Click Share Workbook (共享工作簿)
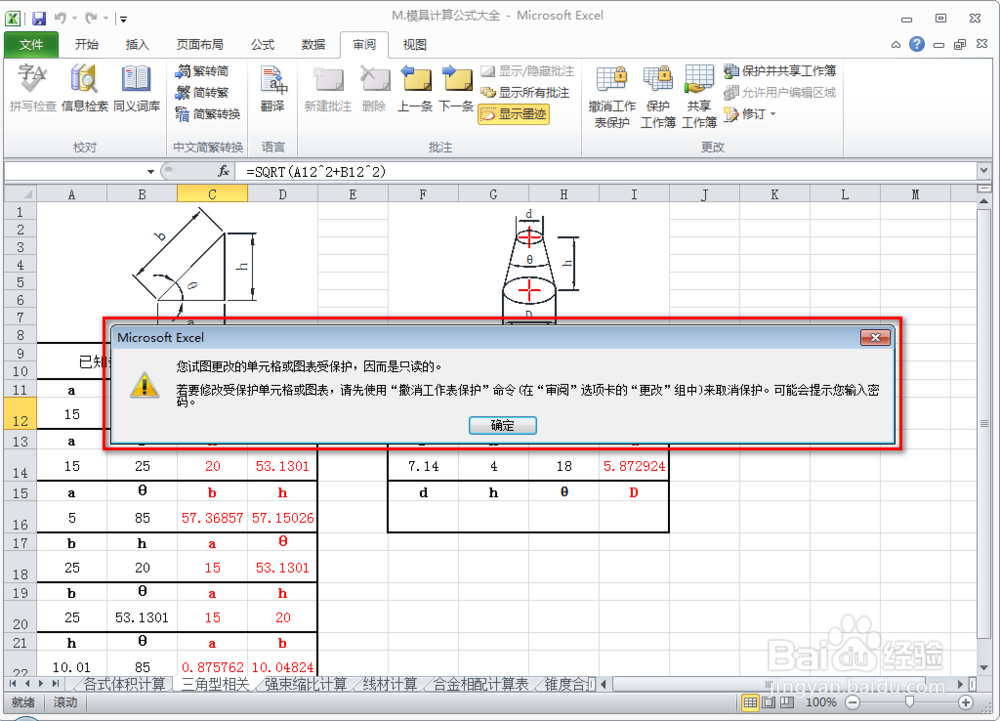The width and height of the screenshot is (1000, 721). click(699, 97)
